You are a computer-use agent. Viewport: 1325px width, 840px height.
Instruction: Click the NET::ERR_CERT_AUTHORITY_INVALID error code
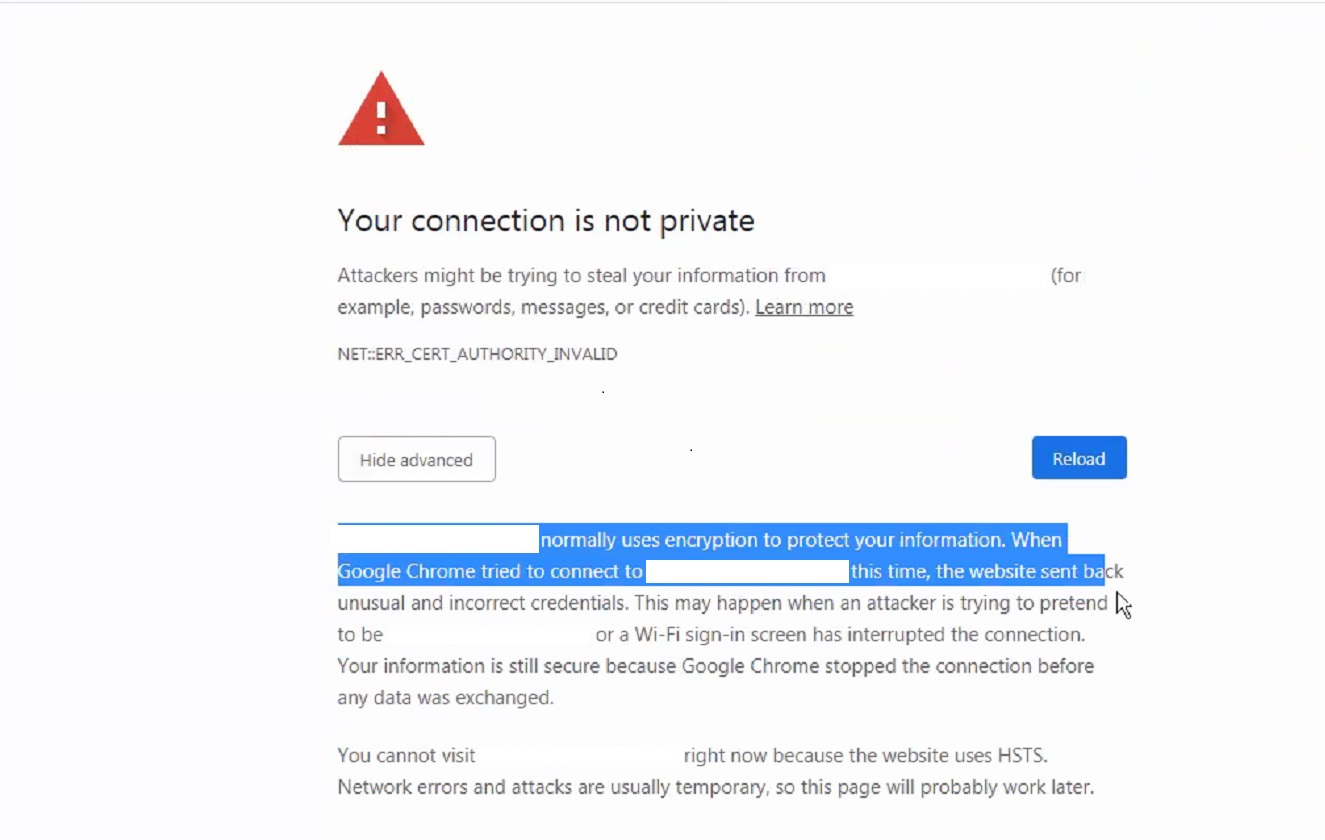click(x=477, y=354)
